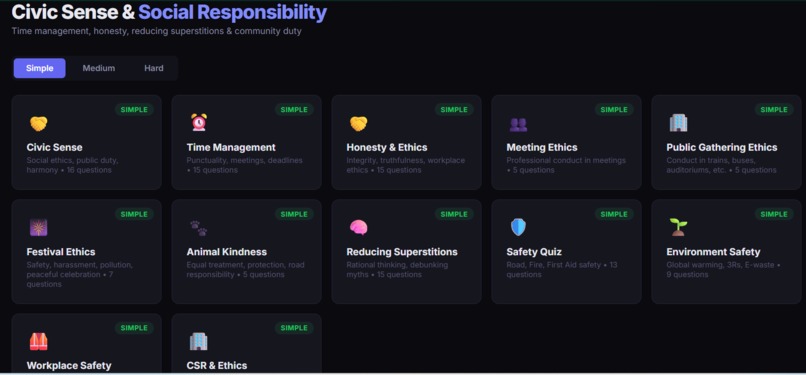Image resolution: width=806 pixels, height=375 pixels.
Task: Click the handshake icon on Honesty & Ethics card
Action: click(x=358, y=124)
